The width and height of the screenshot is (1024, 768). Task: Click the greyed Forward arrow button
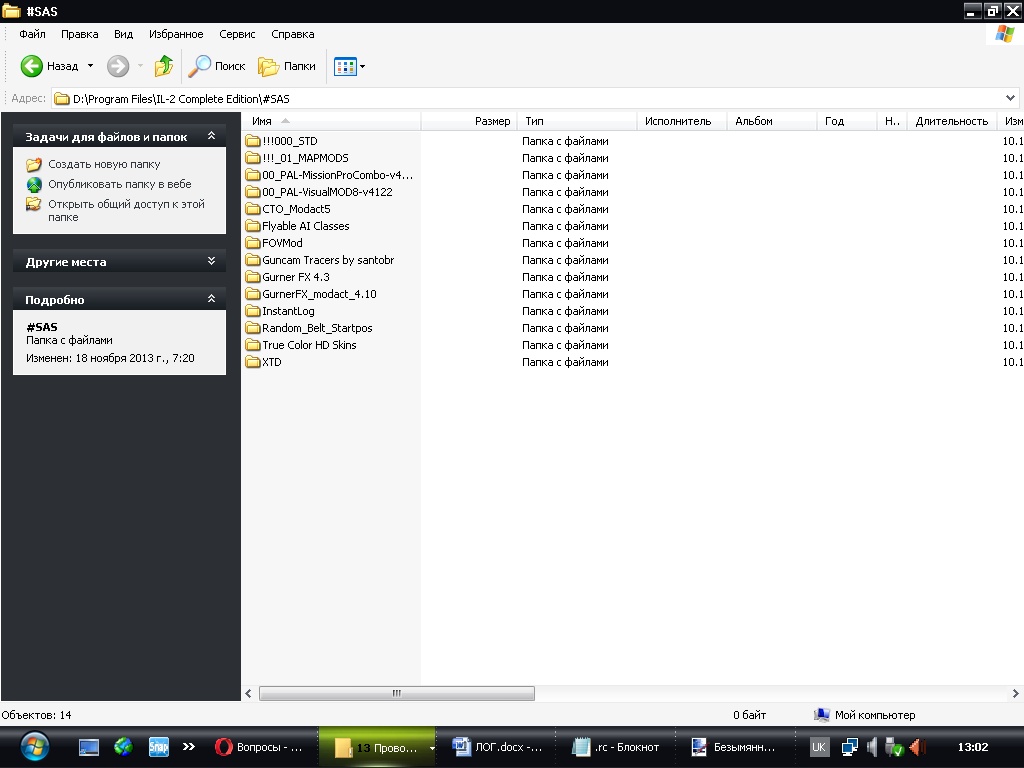tap(118, 66)
